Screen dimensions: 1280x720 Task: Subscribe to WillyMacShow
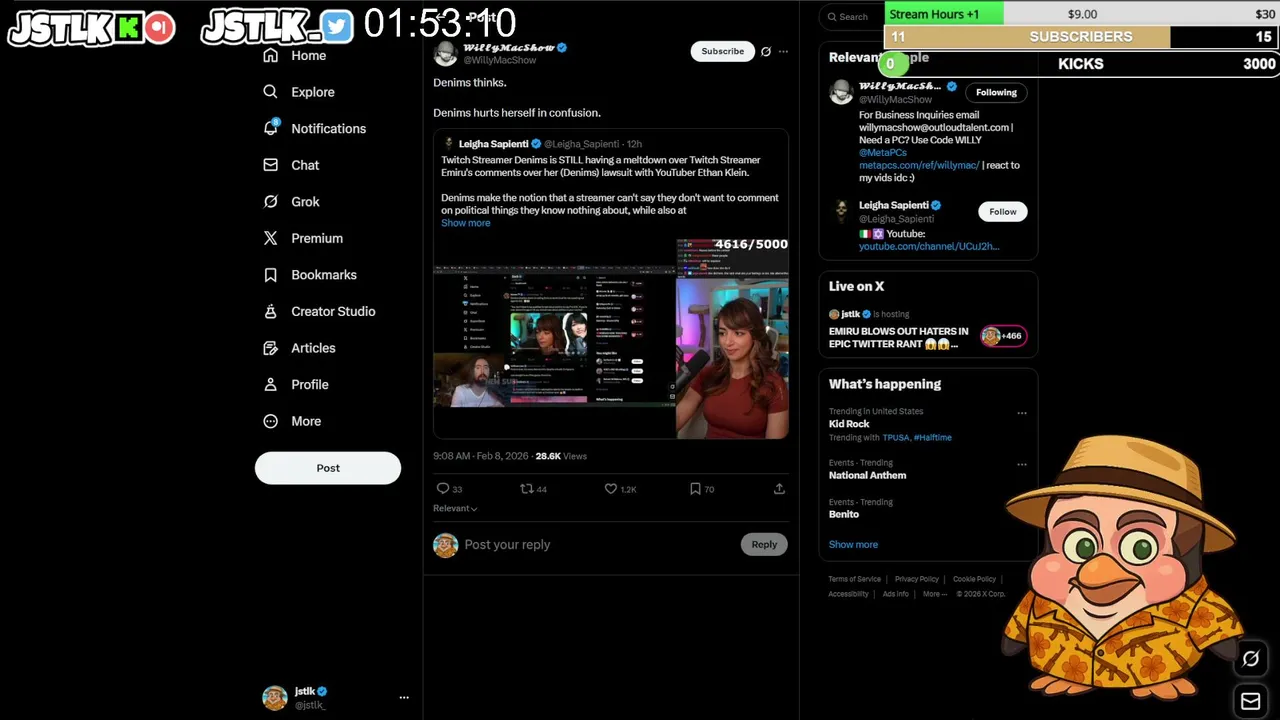point(722,51)
